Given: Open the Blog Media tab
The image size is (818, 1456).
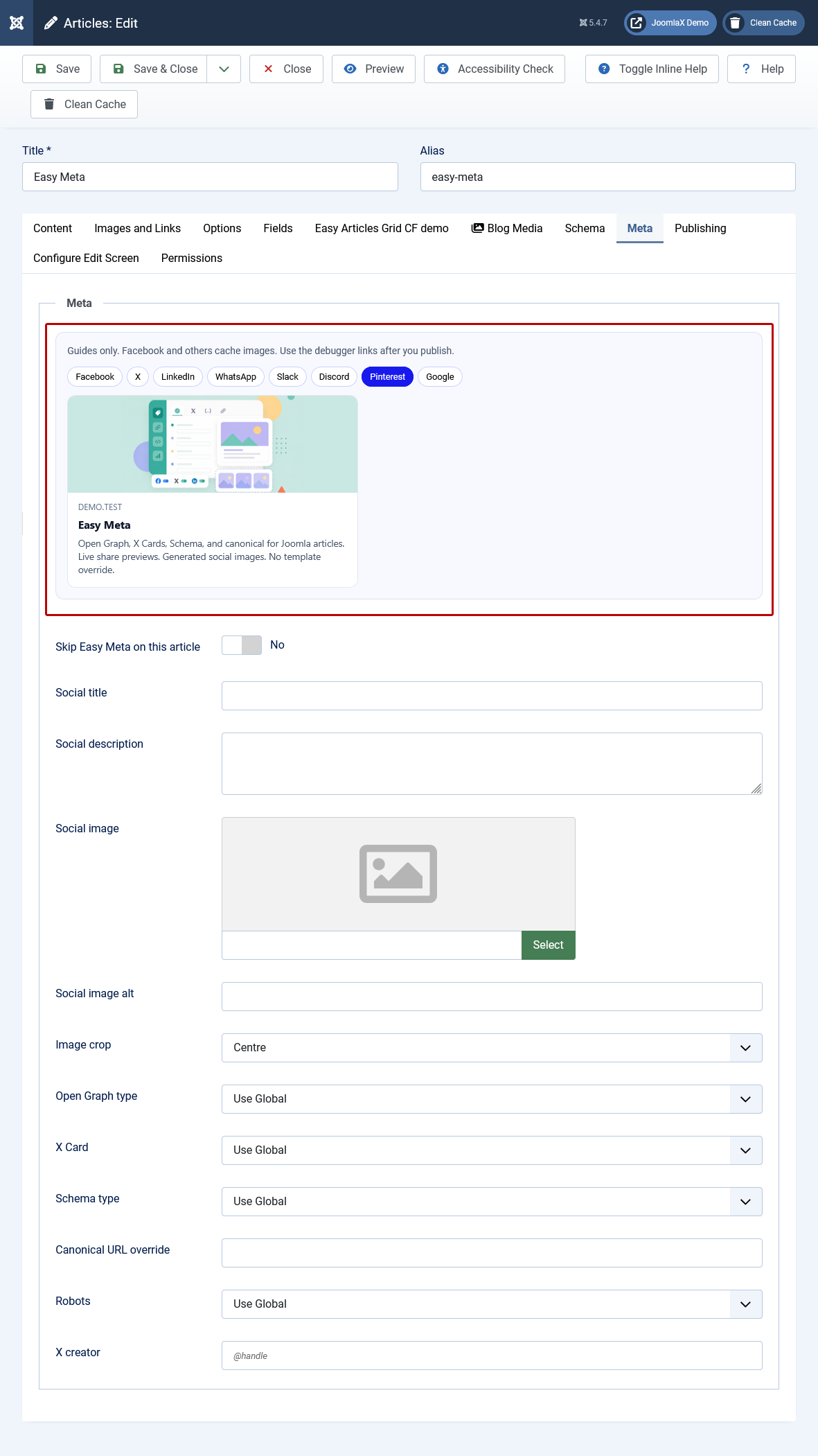Looking at the screenshot, I should [507, 229].
